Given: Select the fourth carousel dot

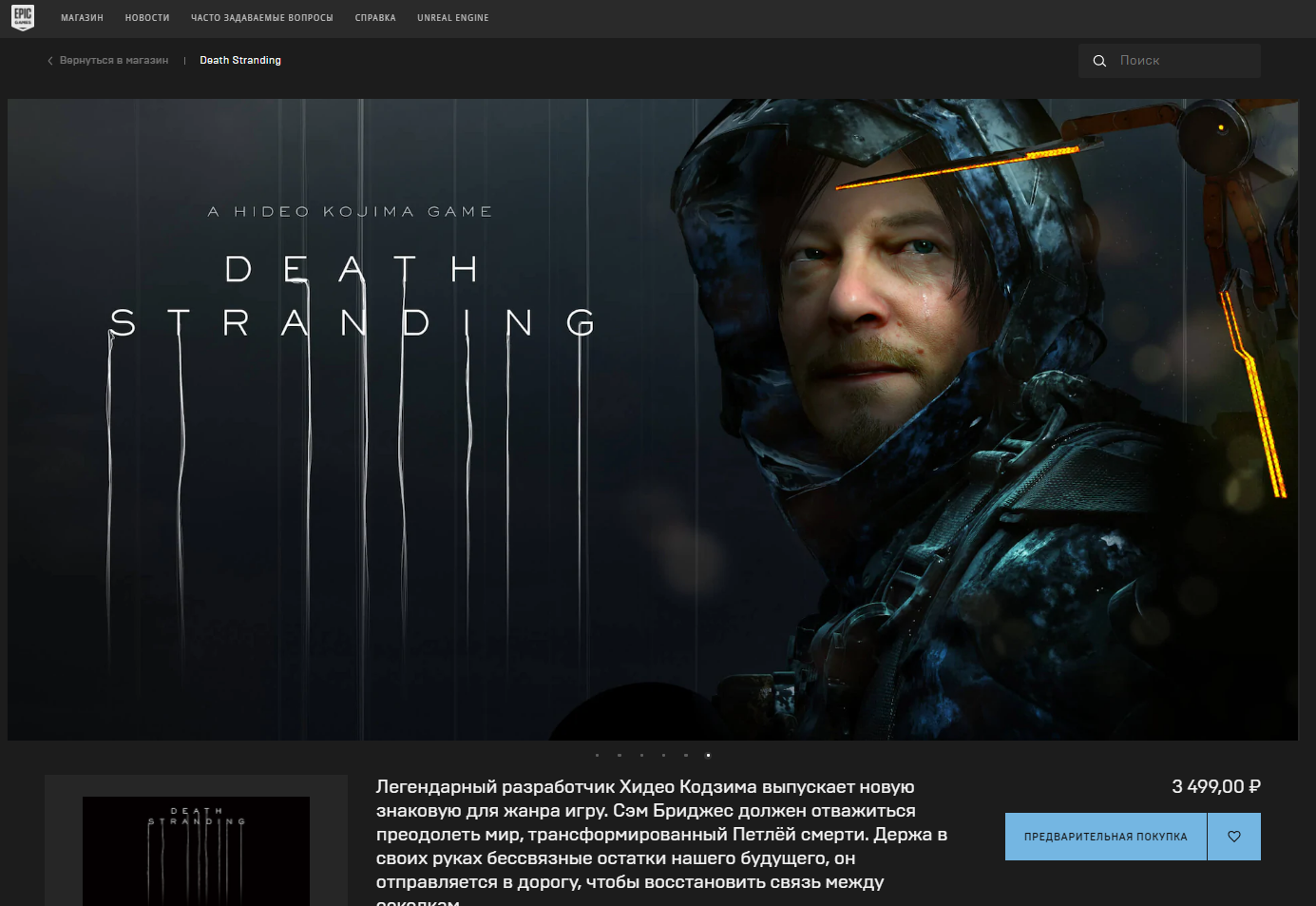Looking at the screenshot, I should coord(663,755).
